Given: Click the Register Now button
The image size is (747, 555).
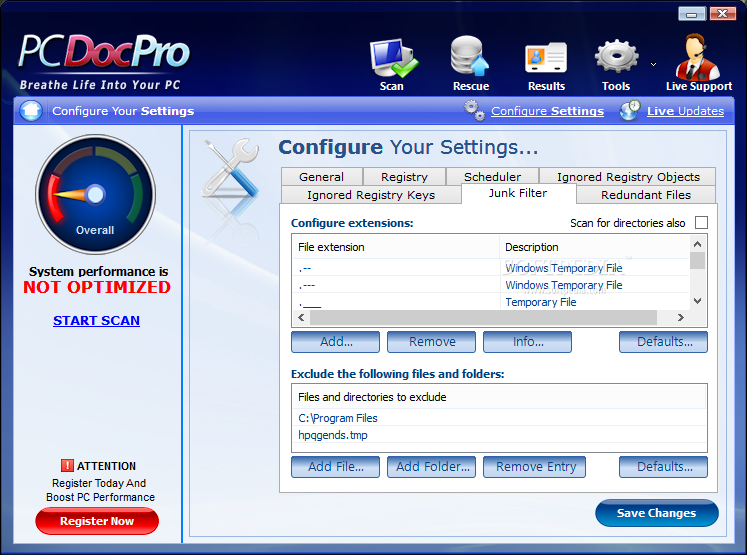Looking at the screenshot, I should [97, 521].
